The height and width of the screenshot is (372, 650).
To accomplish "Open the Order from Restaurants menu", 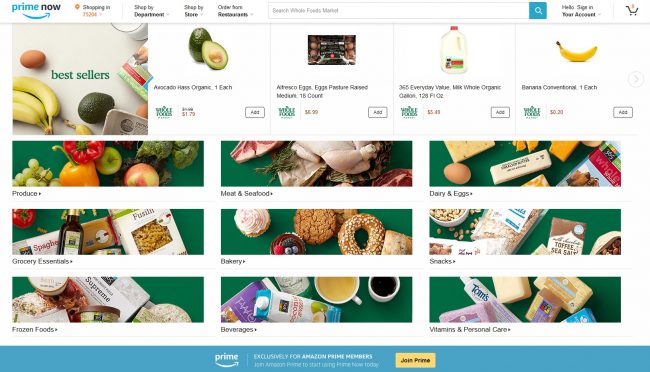I will (x=235, y=11).
